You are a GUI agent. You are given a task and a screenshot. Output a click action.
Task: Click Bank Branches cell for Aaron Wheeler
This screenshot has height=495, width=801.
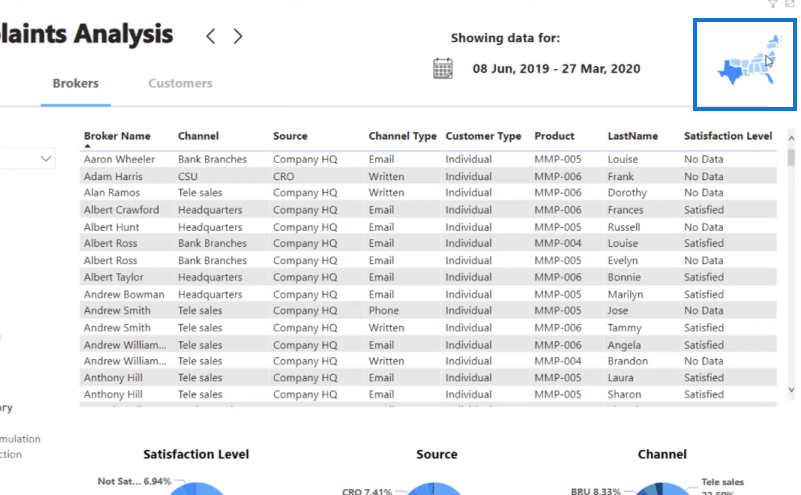click(x=212, y=159)
